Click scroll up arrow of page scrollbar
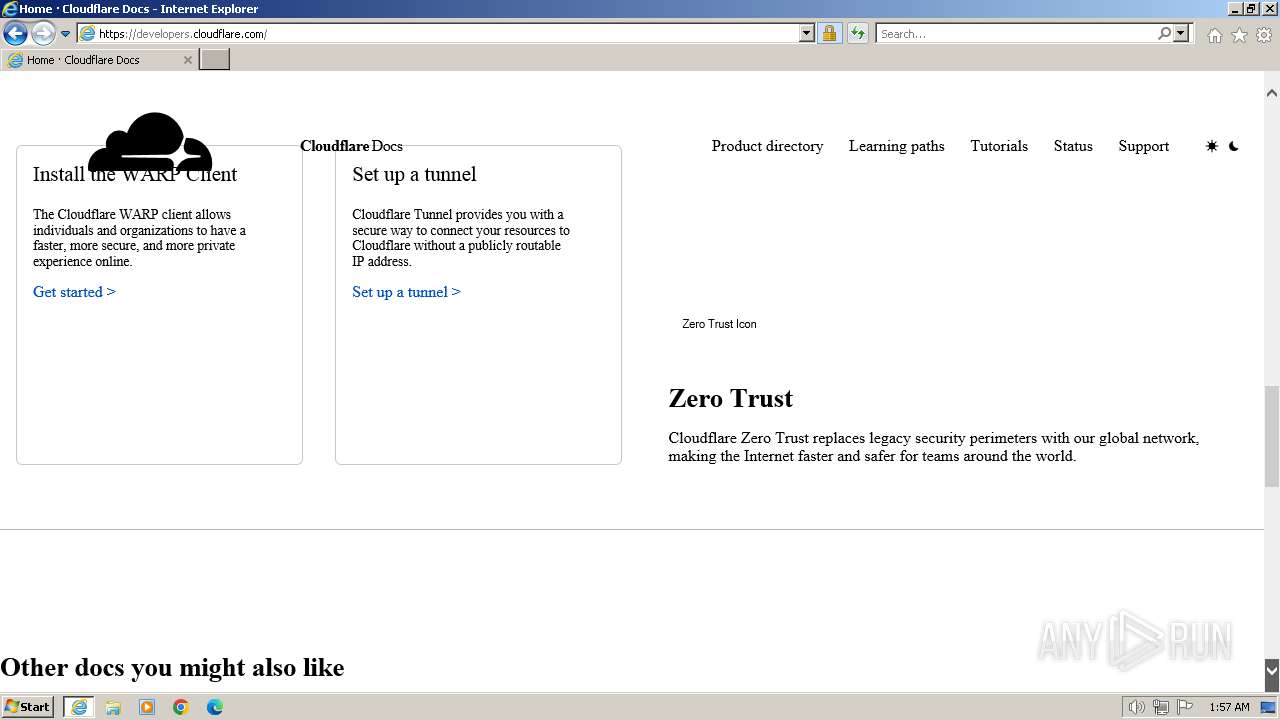 (1271, 93)
